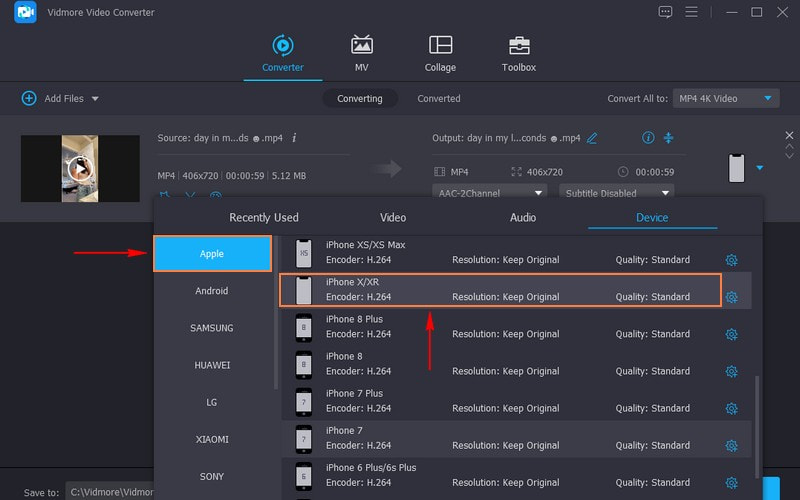Screen dimensions: 800x500
Task: Switch to the Recently Used tab
Action: point(264,217)
